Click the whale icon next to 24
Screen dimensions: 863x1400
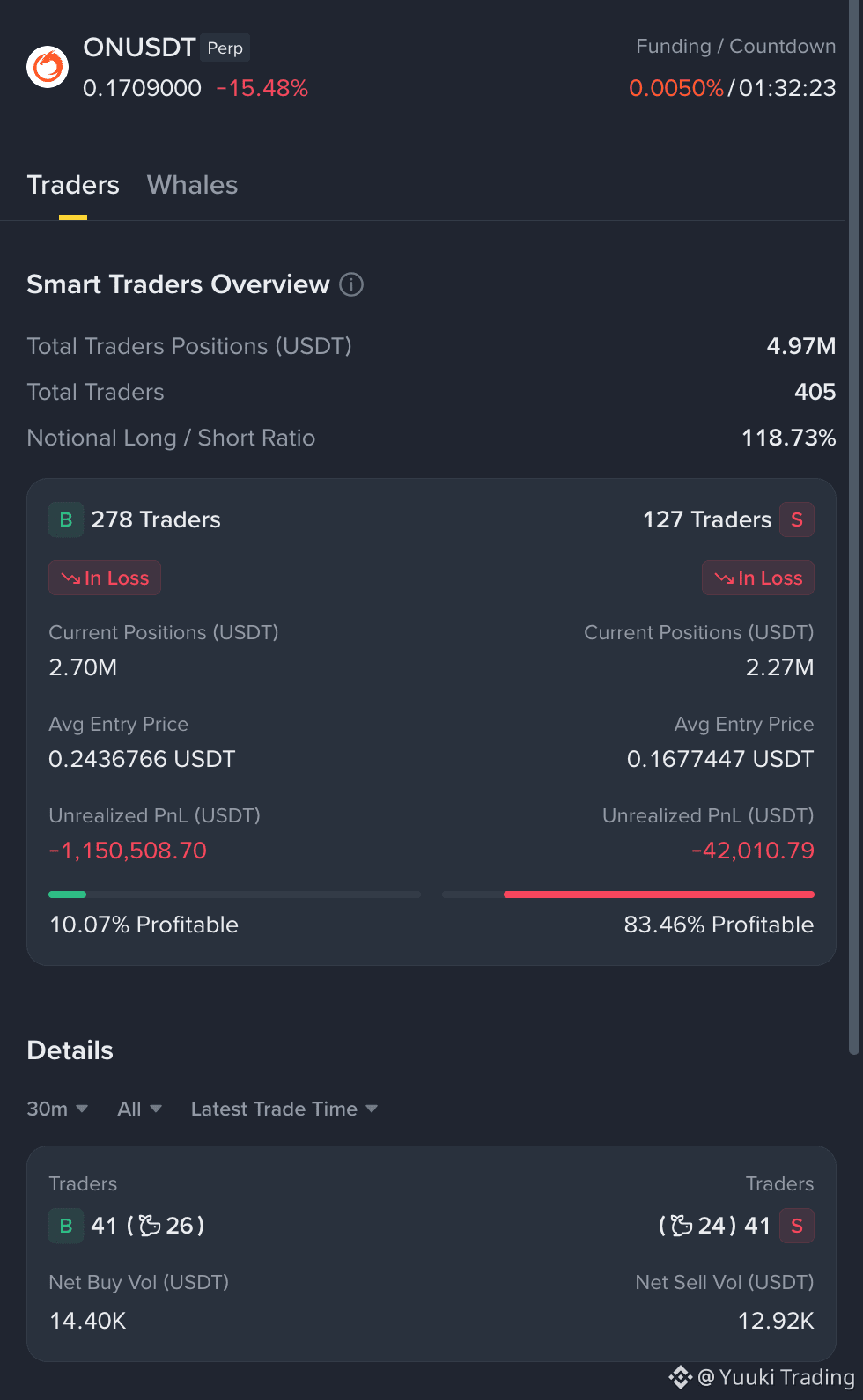tap(682, 1226)
